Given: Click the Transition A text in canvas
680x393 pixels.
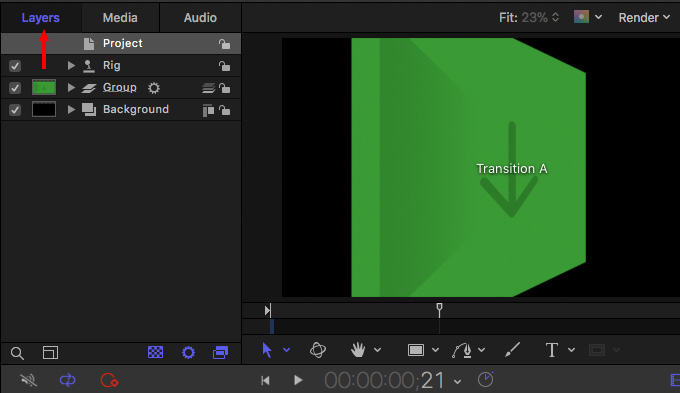Looking at the screenshot, I should pyautogui.click(x=512, y=168).
